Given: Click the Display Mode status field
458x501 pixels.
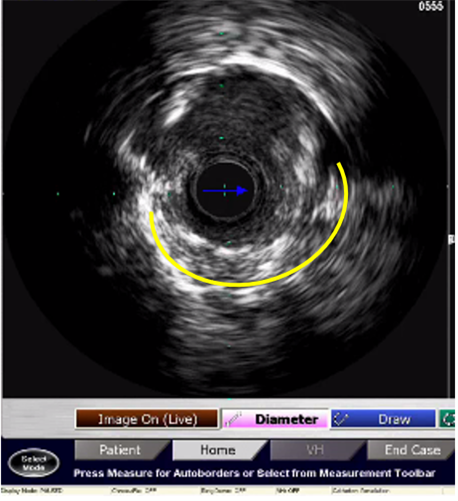Looking at the screenshot, I should 32,491.
